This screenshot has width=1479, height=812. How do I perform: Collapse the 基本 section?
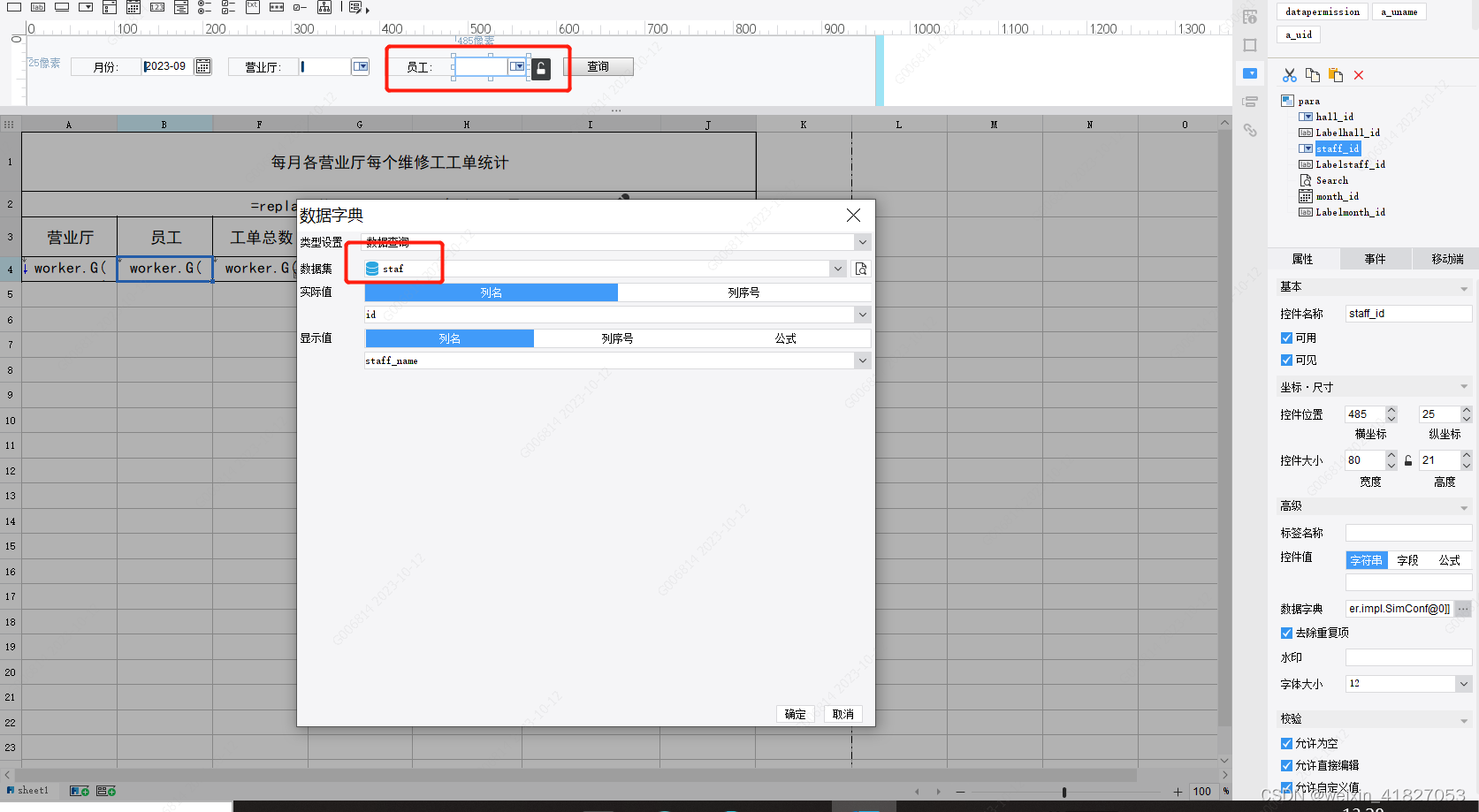[1464, 288]
